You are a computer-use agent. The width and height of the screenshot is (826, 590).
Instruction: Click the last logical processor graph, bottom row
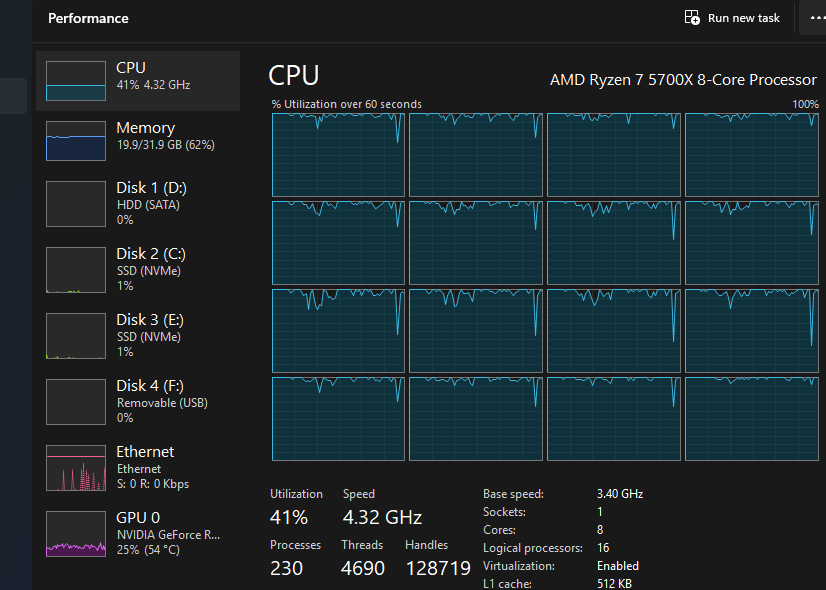(752, 419)
